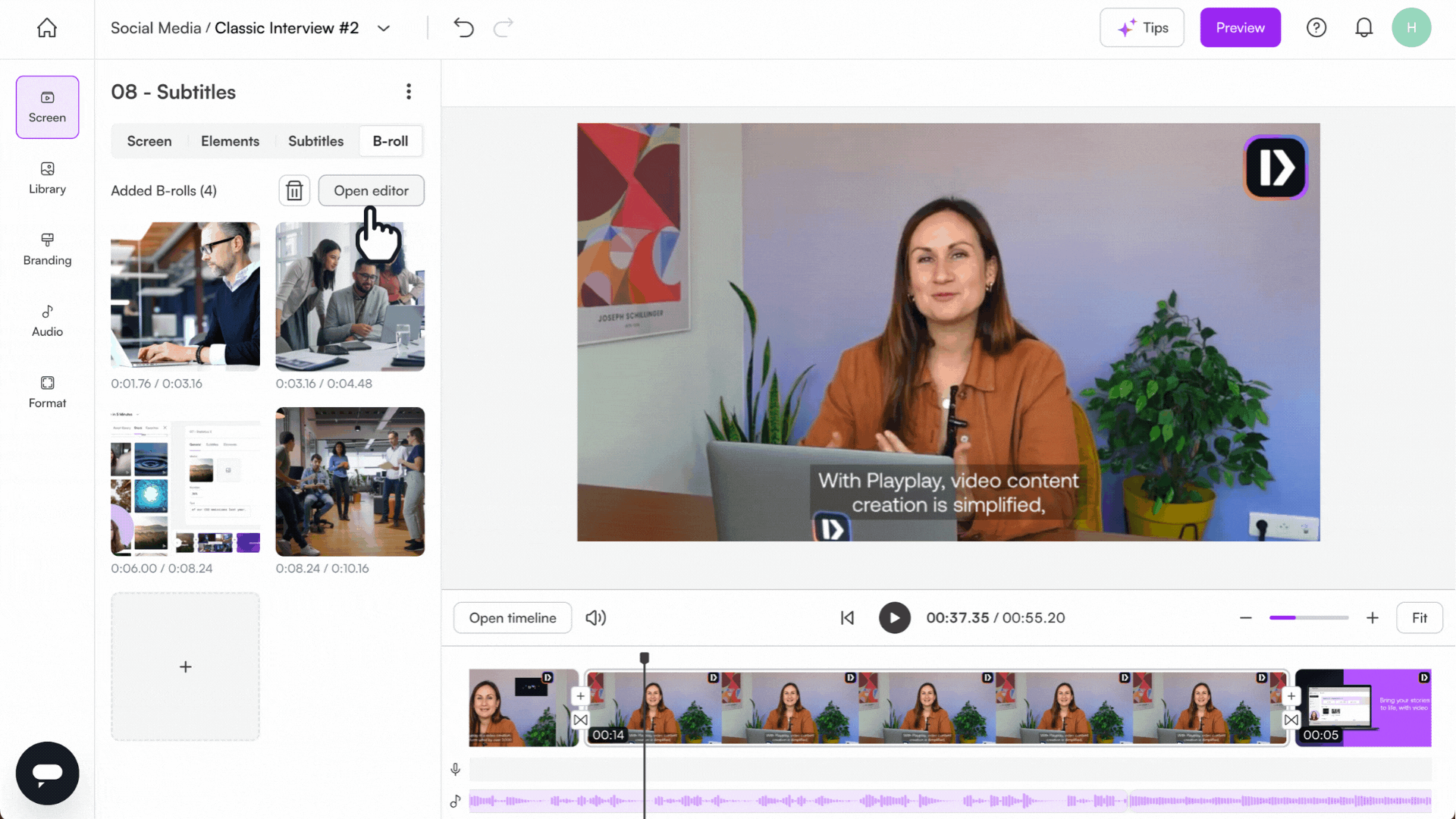The image size is (1456, 819).
Task: Delete B-rolls with the trash icon
Action: (294, 191)
